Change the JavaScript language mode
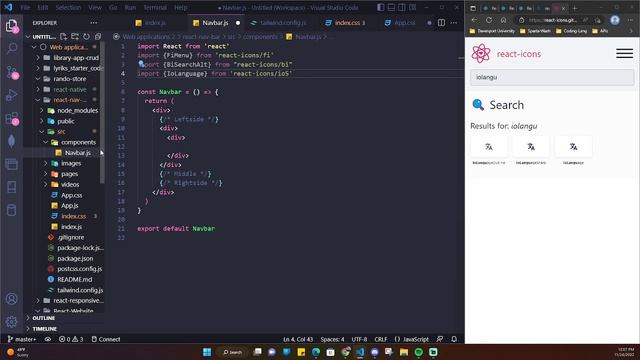 coord(415,339)
